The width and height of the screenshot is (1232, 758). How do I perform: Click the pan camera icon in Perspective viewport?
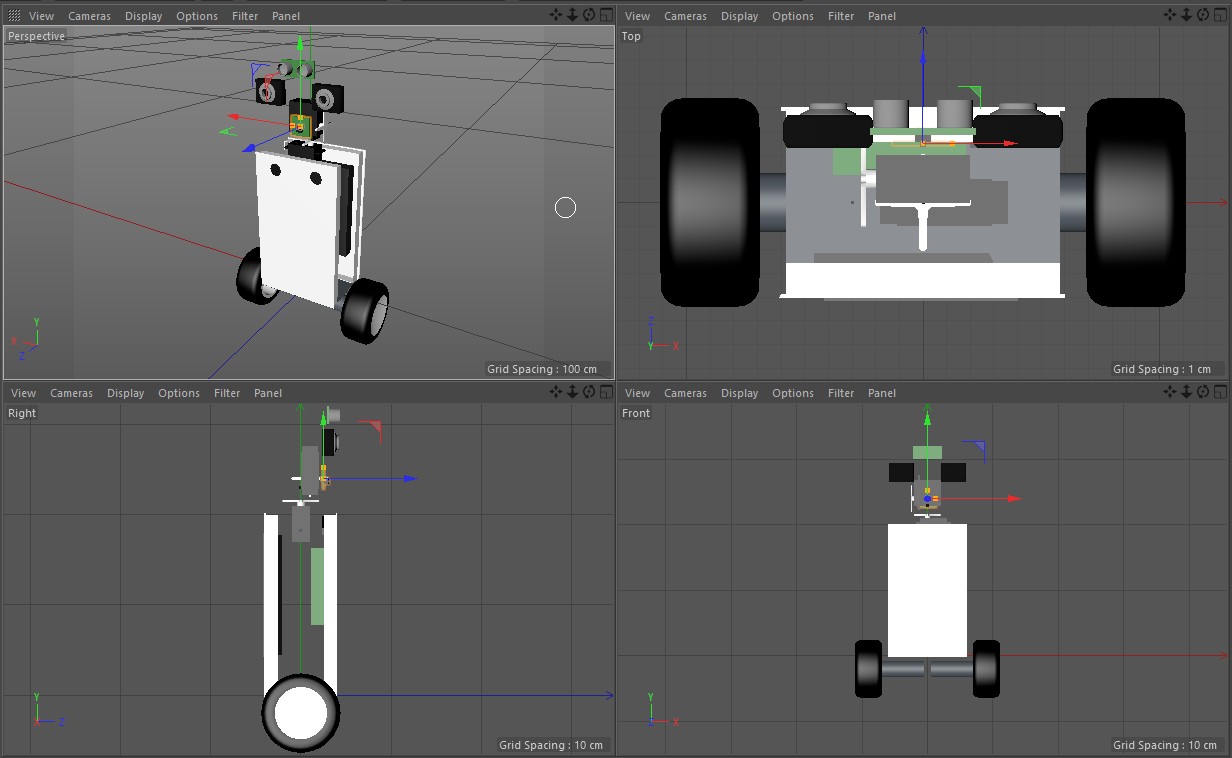[557, 15]
